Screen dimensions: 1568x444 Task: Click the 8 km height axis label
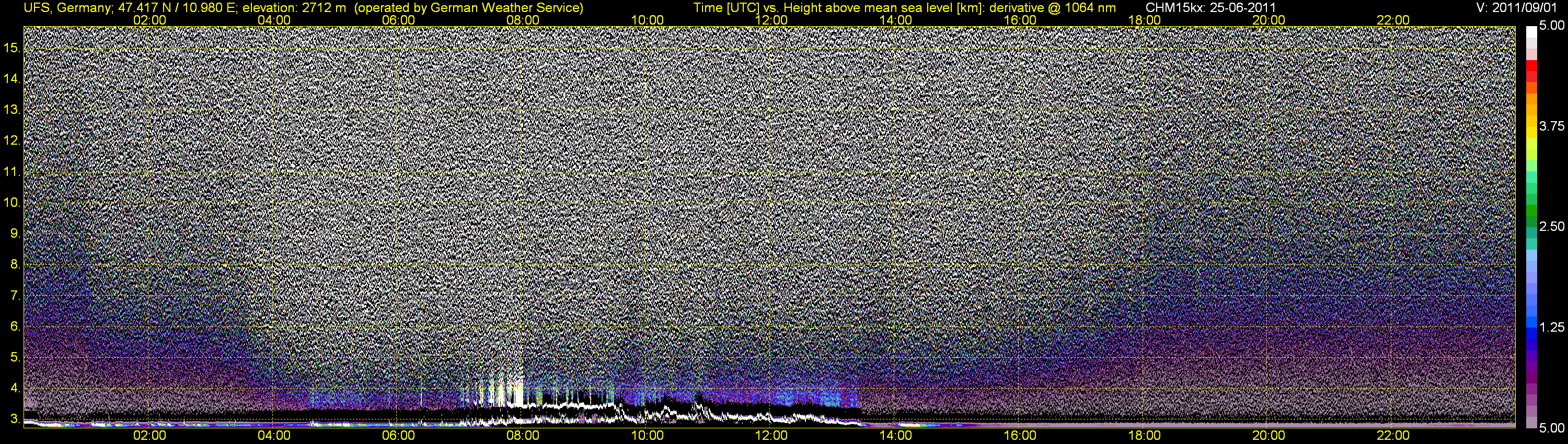point(15,265)
